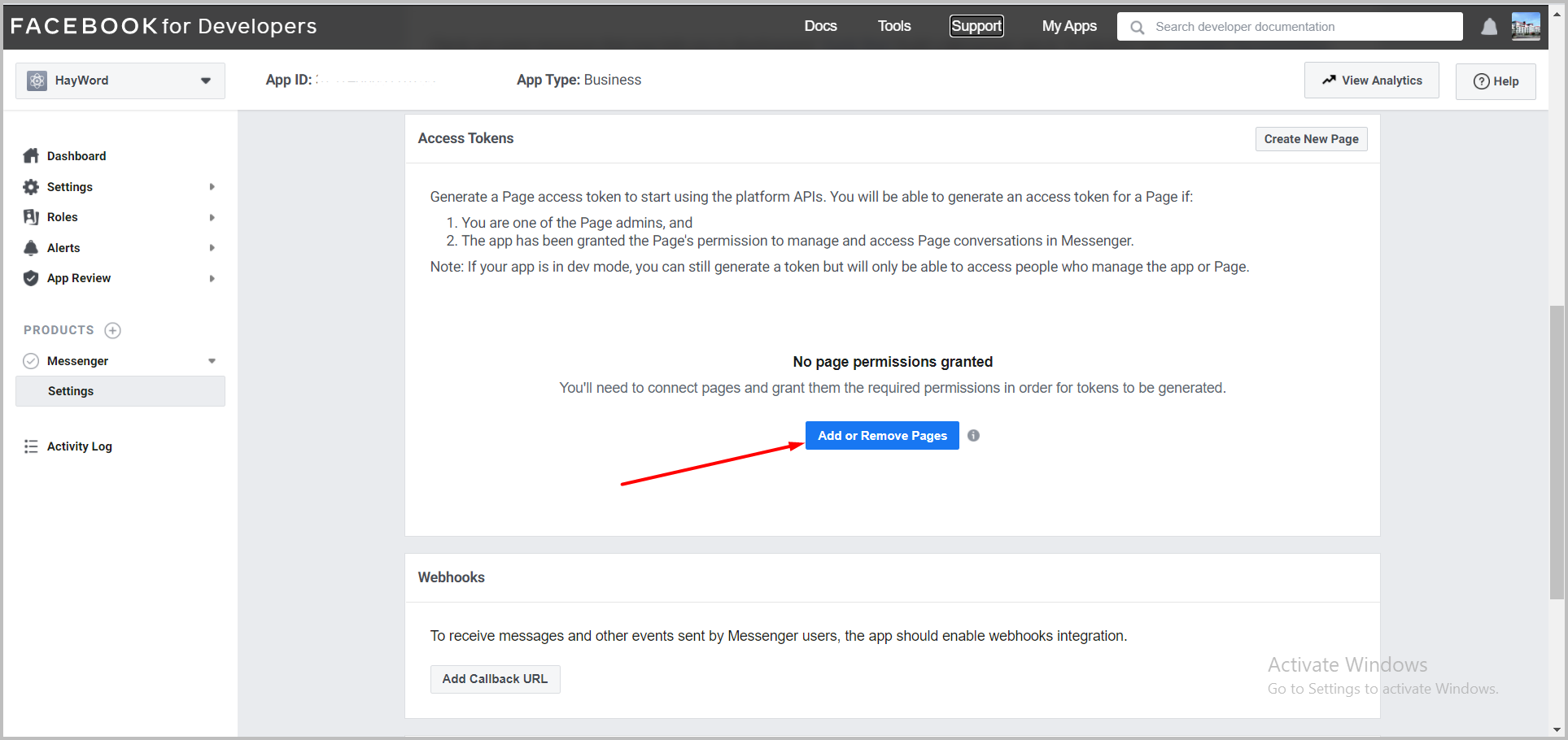The height and width of the screenshot is (740, 1568).
Task: Click the Messenger checkmark circle icon
Action: [x=31, y=361]
